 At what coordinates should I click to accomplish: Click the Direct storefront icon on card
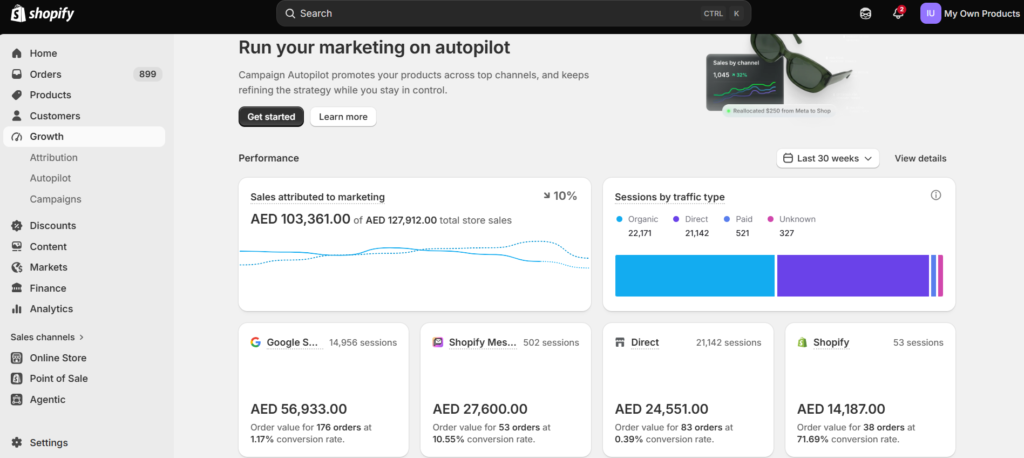click(x=620, y=342)
